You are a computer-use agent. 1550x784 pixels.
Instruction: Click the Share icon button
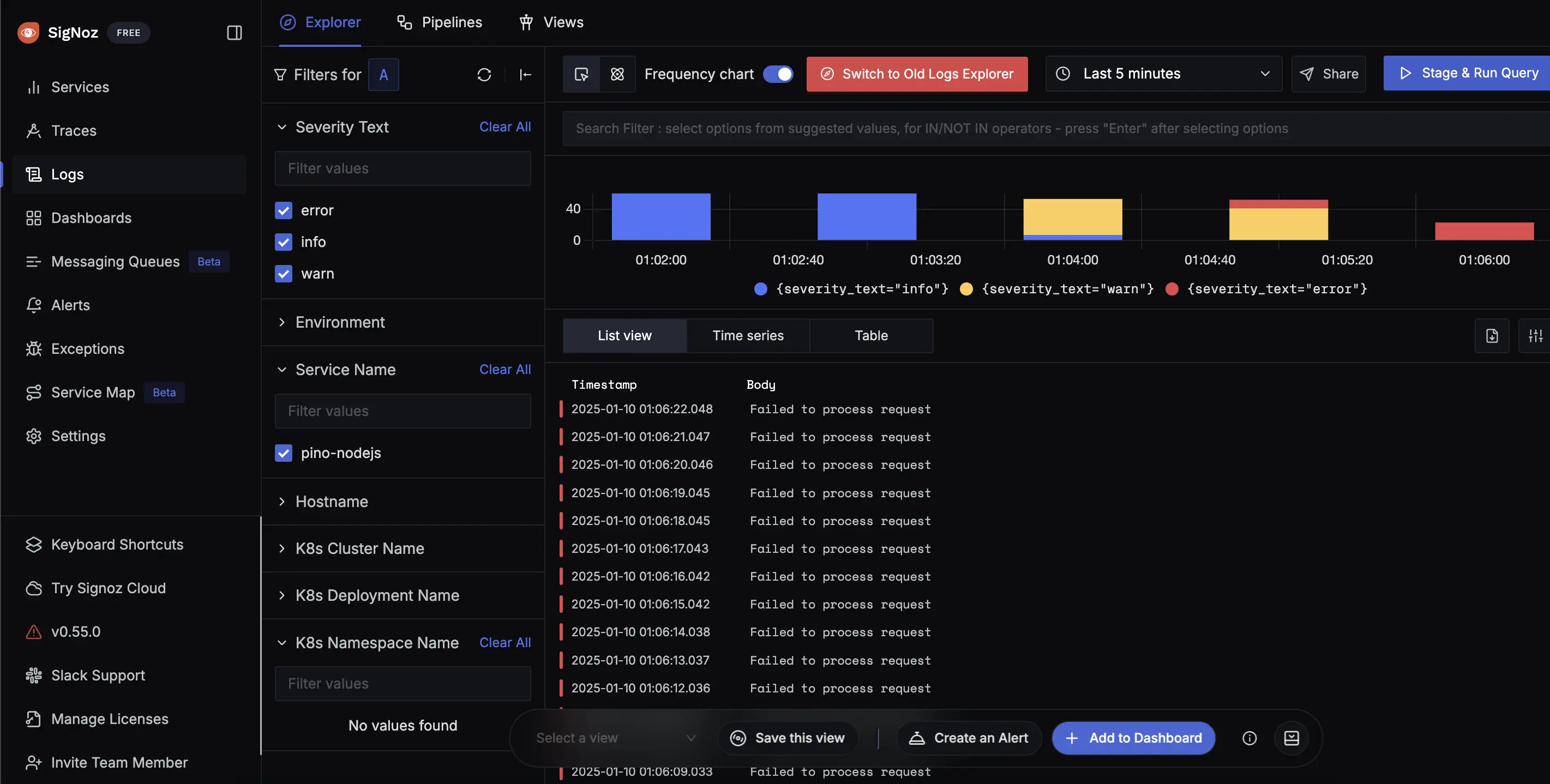pyautogui.click(x=1329, y=73)
